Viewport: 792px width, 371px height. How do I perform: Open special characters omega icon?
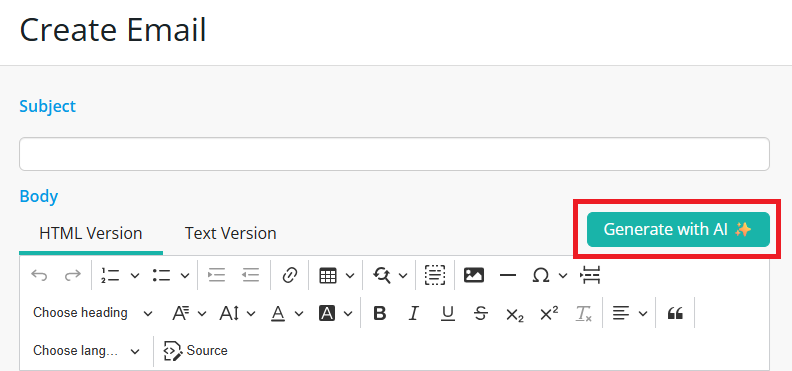tap(541, 275)
